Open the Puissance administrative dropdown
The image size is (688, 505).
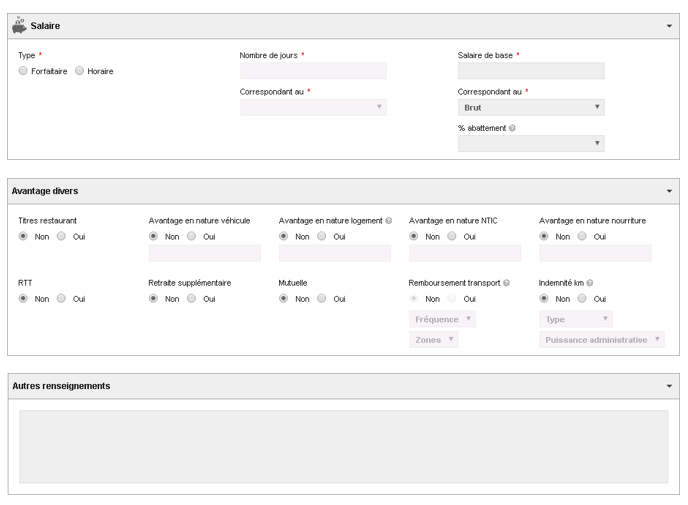point(602,340)
